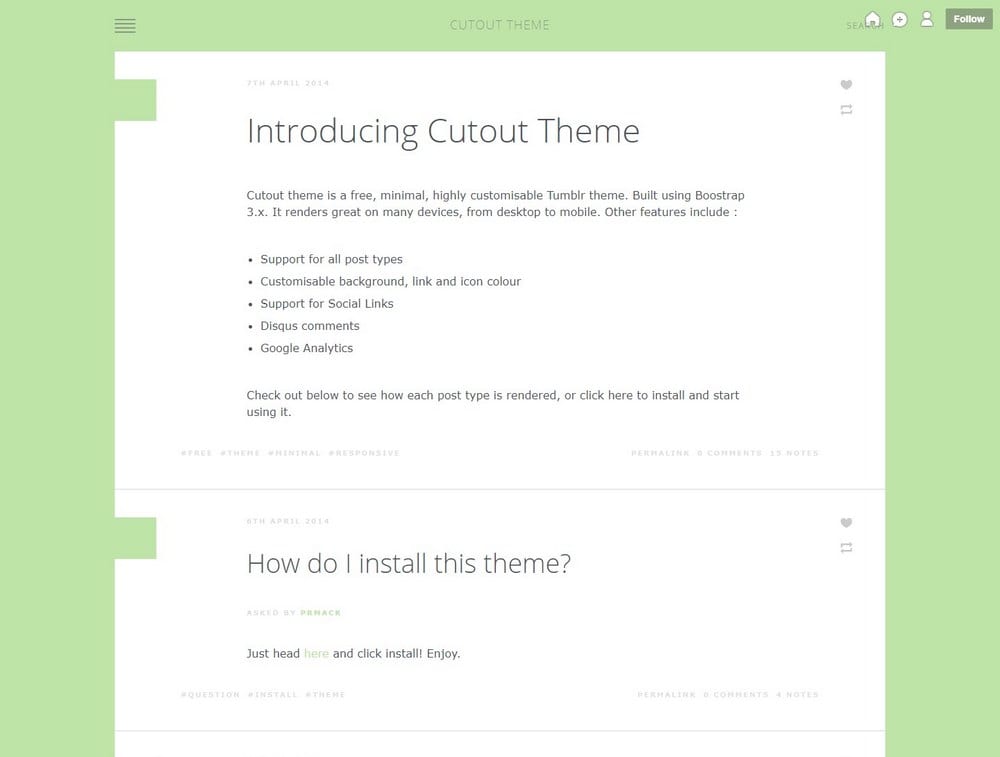1000x757 pixels.
Task: Open the How do I install title
Action: (x=408, y=563)
